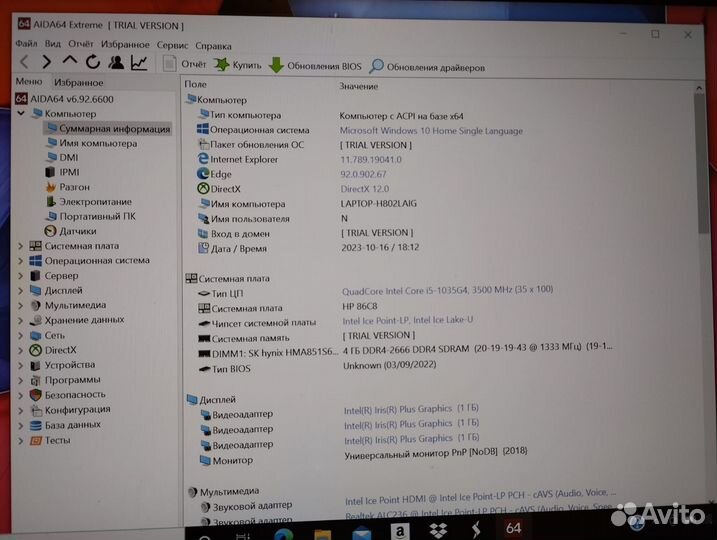Open the Избранное menu in the menu bar
Image resolution: width=717 pixels, height=540 pixels.
(x=125, y=44)
